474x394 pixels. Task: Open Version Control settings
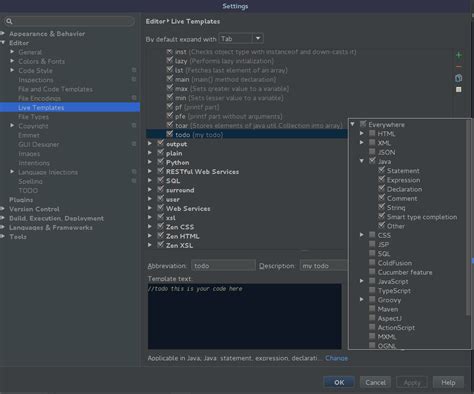[34, 209]
